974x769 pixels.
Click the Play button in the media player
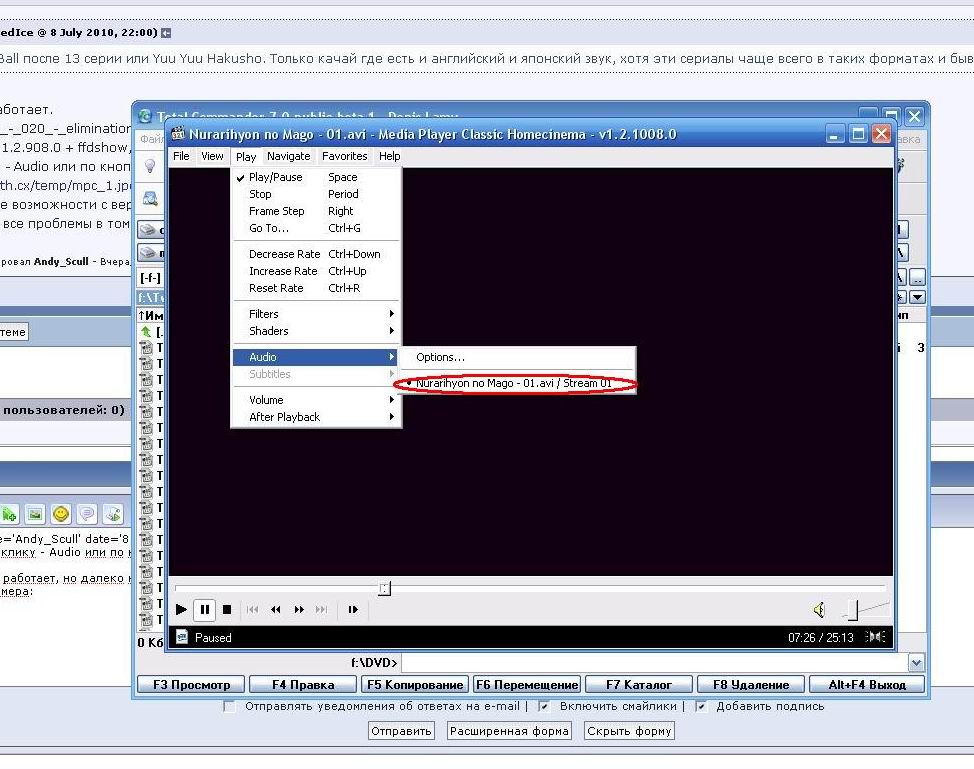181,609
